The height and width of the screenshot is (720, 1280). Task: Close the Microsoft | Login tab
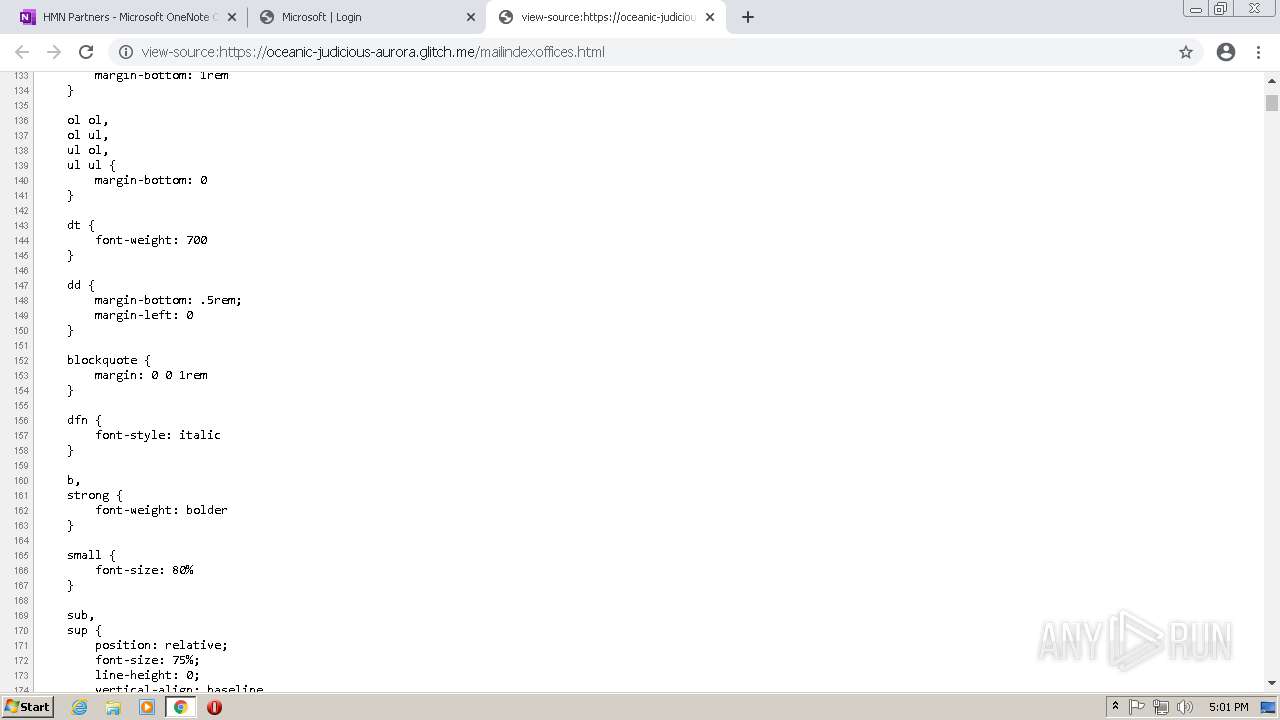coord(471,17)
